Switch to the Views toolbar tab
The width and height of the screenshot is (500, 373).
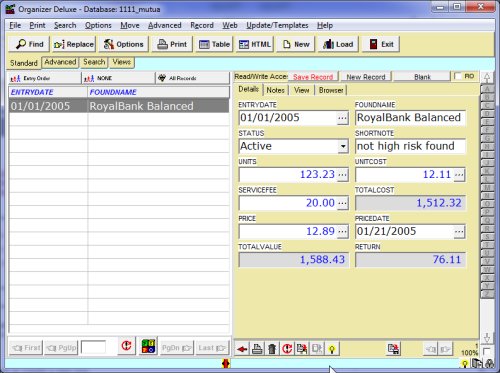pos(121,62)
